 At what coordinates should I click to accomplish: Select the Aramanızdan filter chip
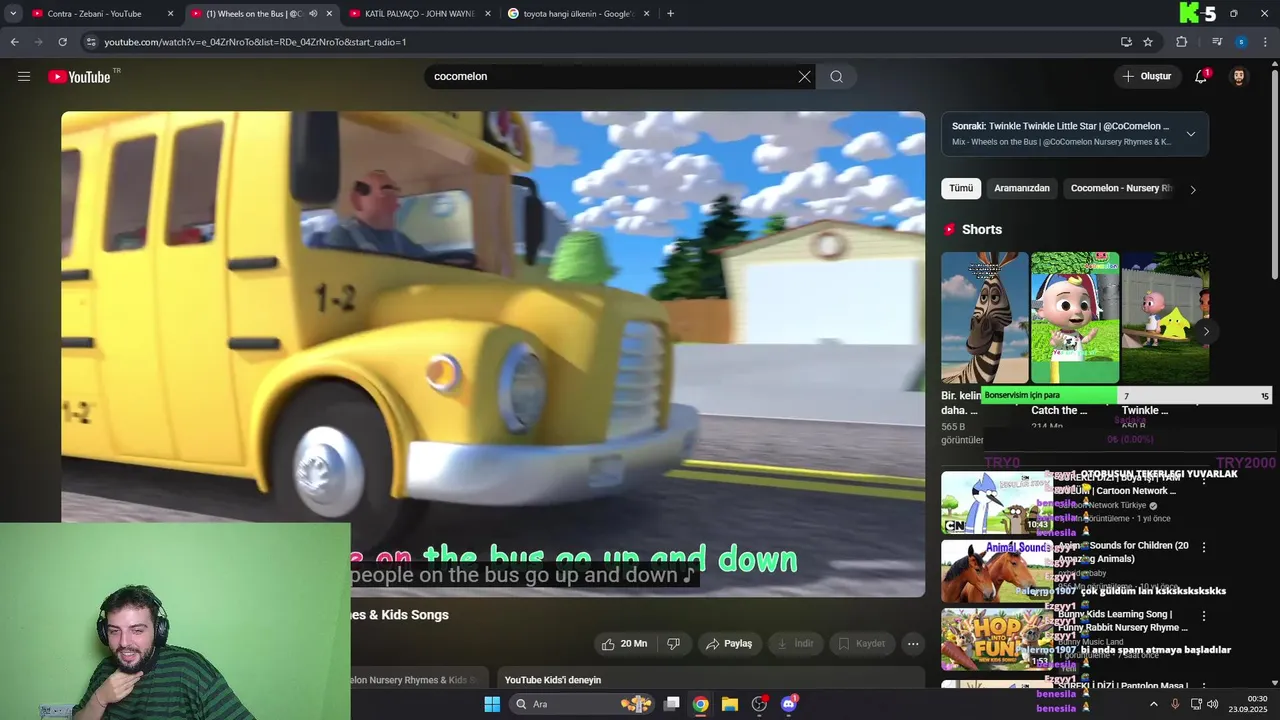pos(1022,188)
